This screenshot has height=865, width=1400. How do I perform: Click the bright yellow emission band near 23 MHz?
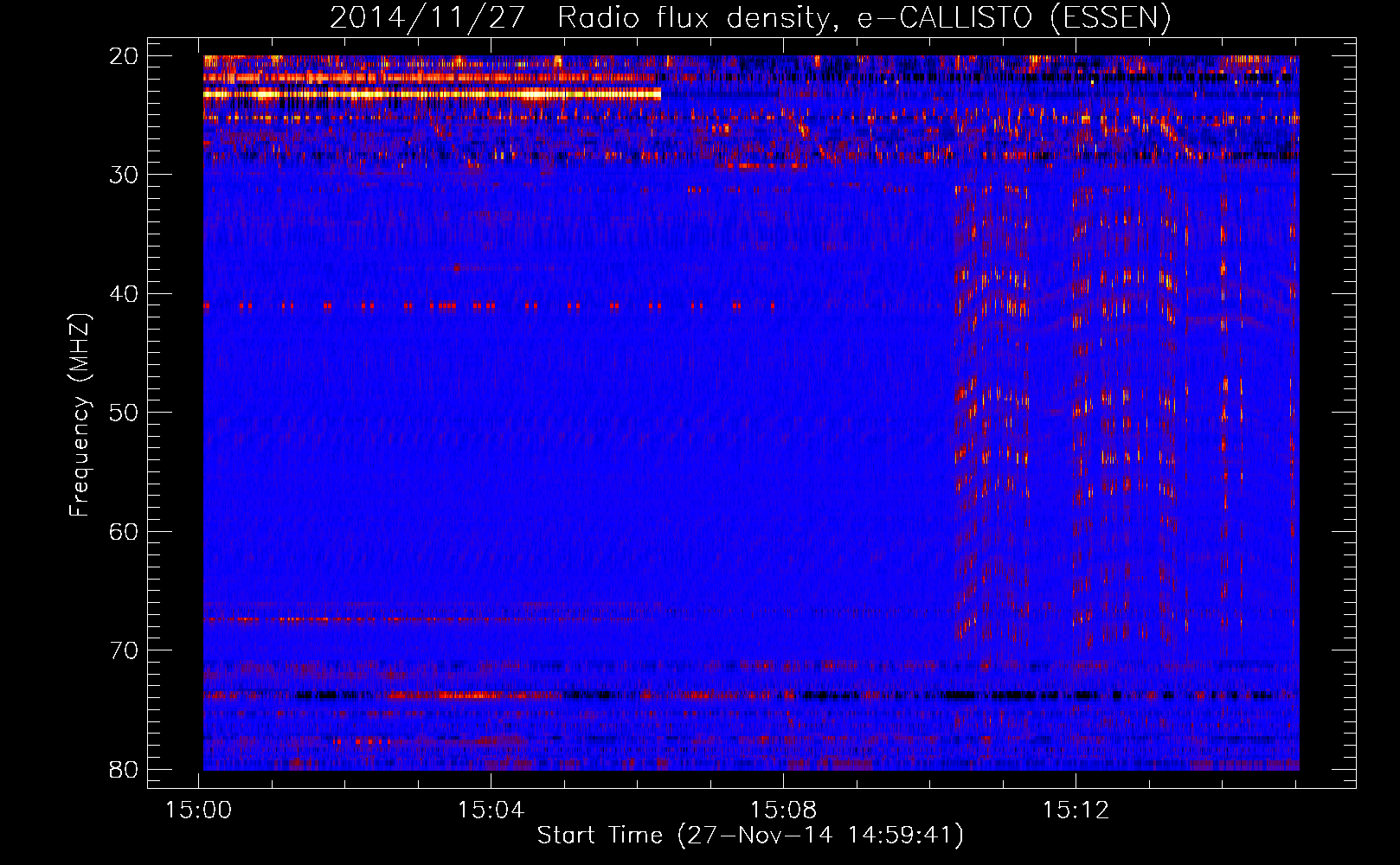pyautogui.click(x=432, y=93)
